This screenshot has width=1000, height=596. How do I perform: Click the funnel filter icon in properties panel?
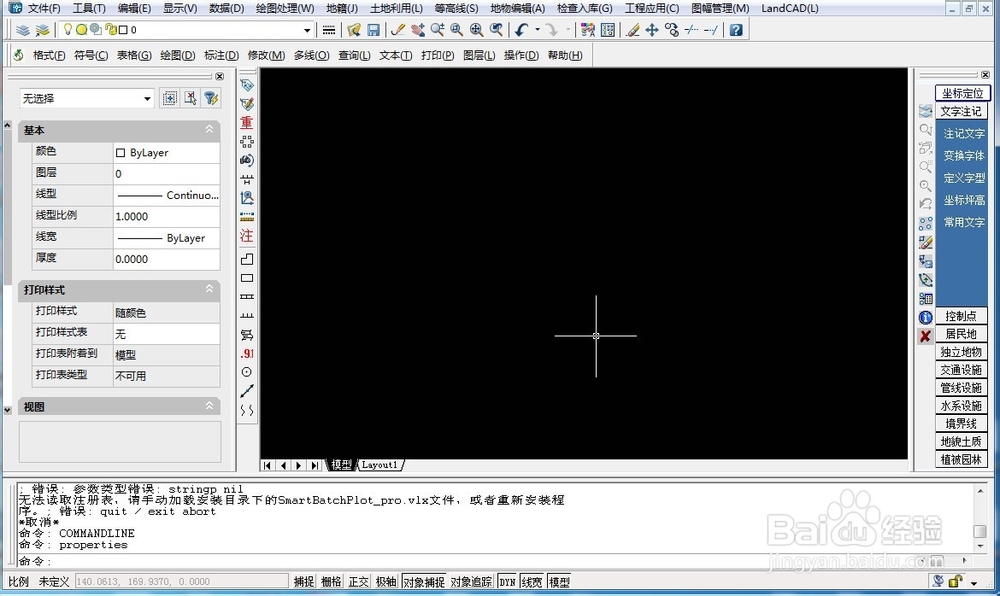pos(211,98)
